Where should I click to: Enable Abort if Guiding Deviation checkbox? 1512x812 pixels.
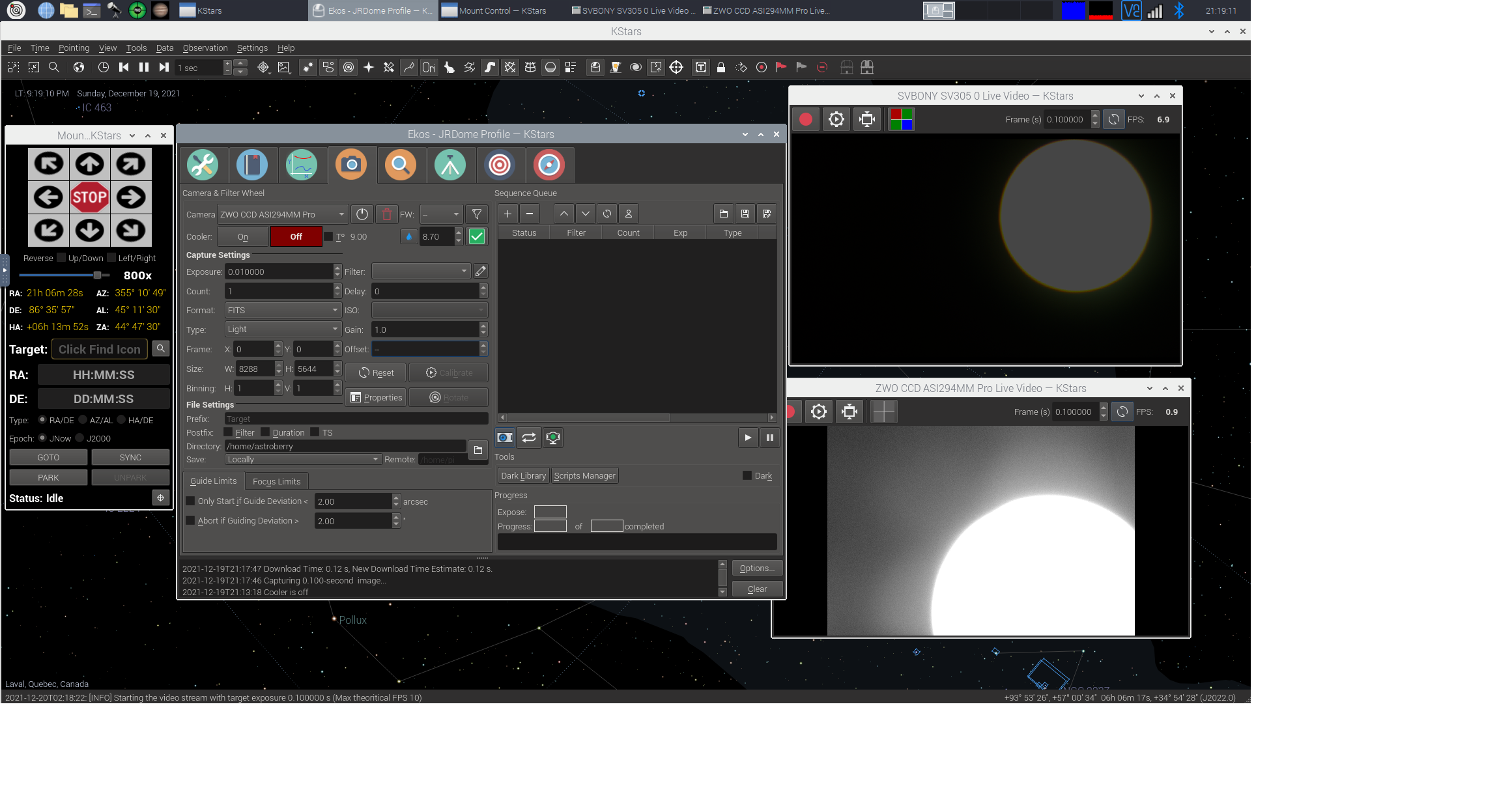190,521
